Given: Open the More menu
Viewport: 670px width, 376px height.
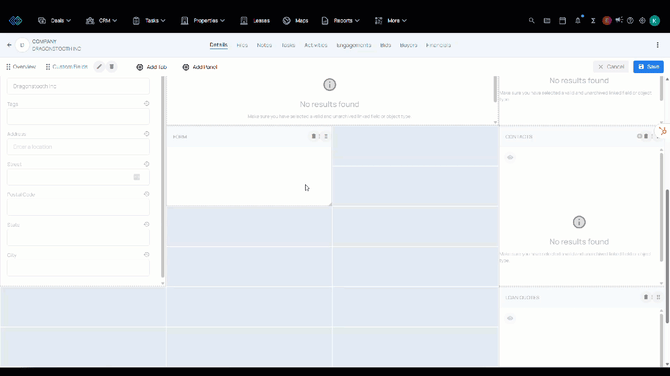Looking at the screenshot, I should pos(391,21).
